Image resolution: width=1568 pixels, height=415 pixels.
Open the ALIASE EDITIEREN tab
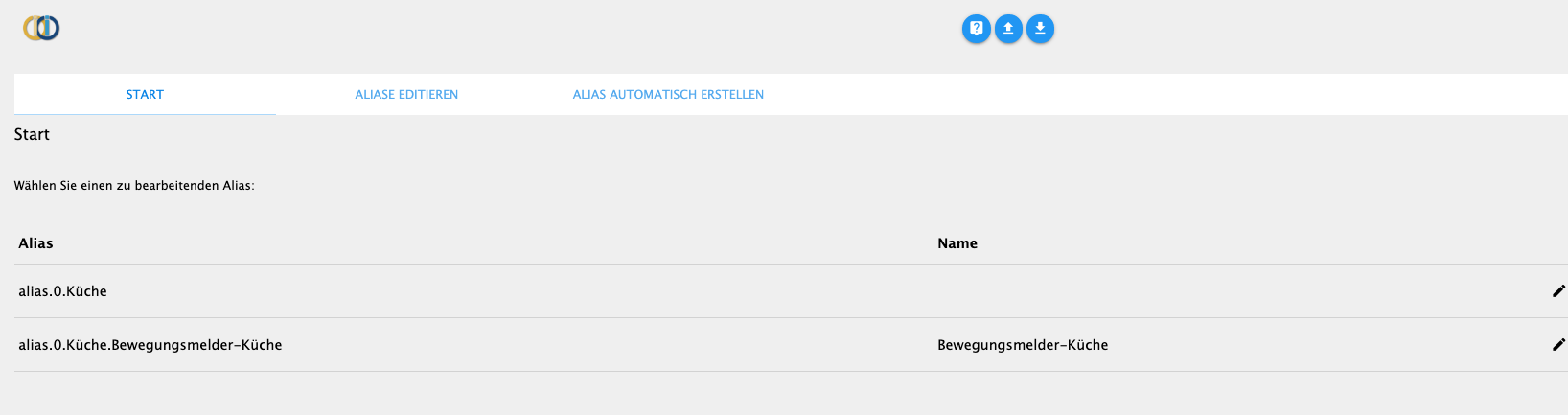[406, 95]
